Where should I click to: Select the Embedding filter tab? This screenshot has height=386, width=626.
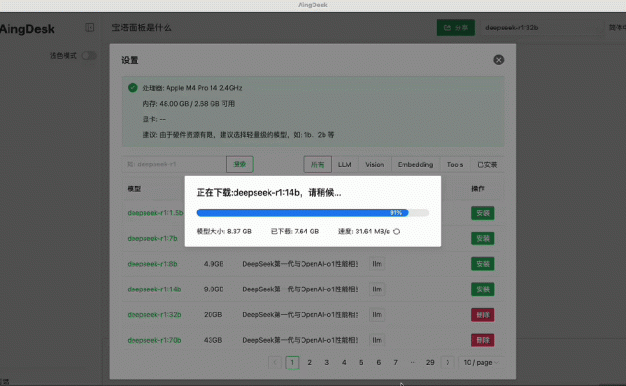click(x=415, y=164)
